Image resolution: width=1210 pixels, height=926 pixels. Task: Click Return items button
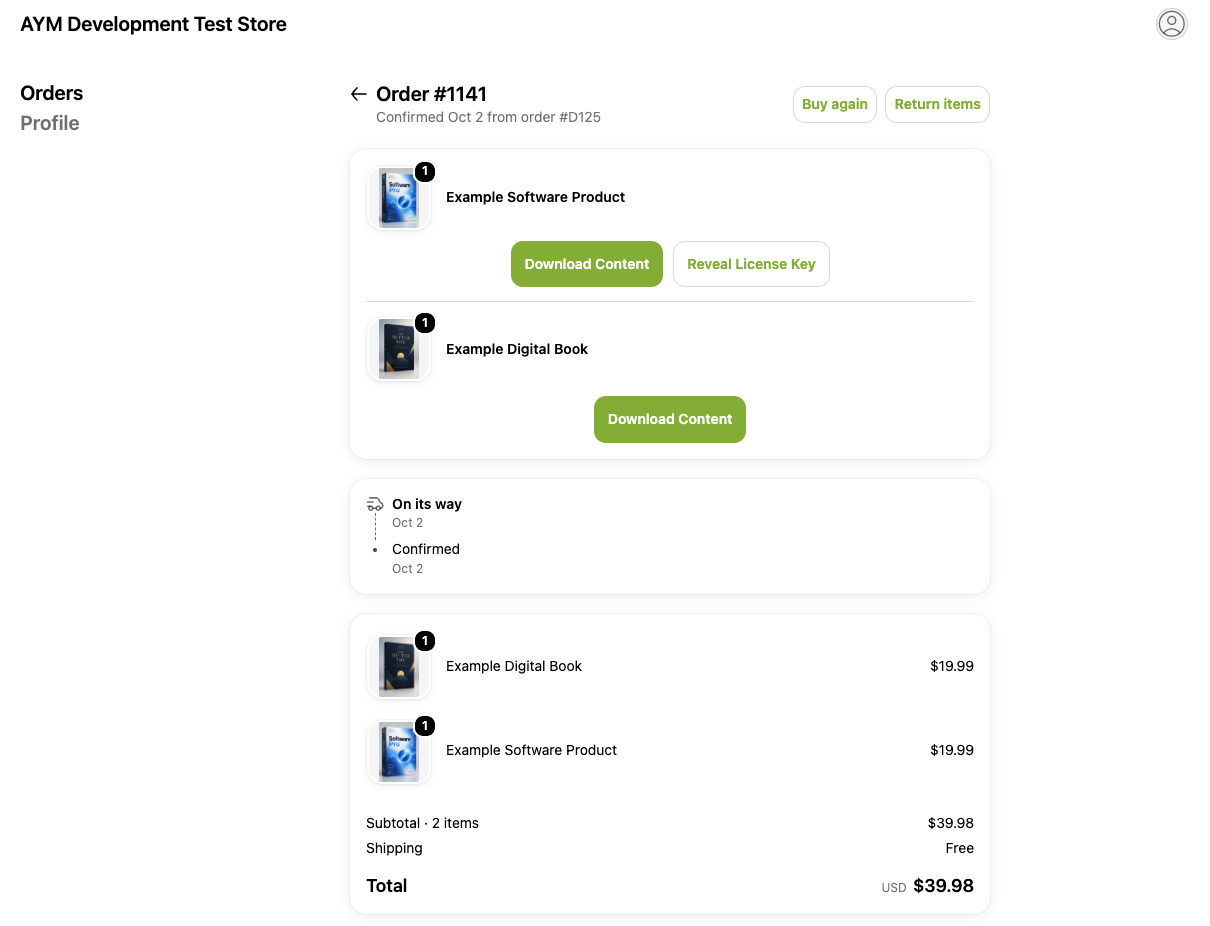tap(937, 104)
